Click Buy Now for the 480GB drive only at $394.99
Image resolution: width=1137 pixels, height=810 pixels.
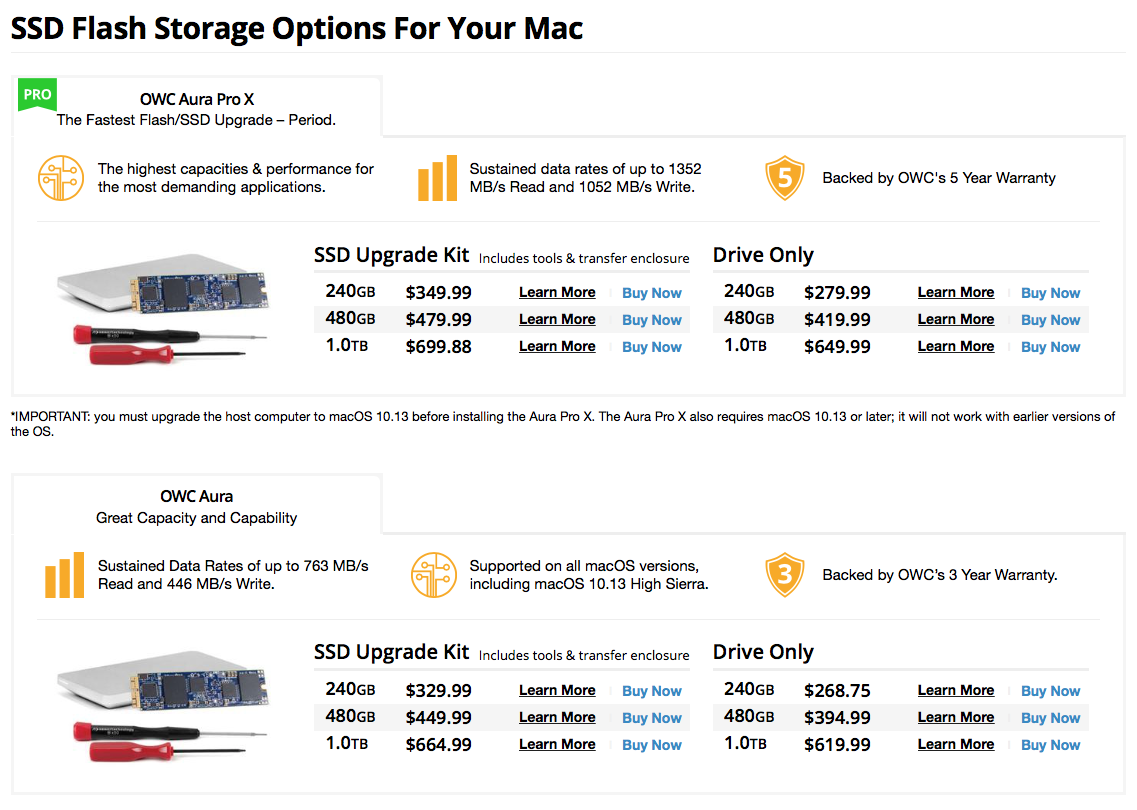(x=1051, y=718)
